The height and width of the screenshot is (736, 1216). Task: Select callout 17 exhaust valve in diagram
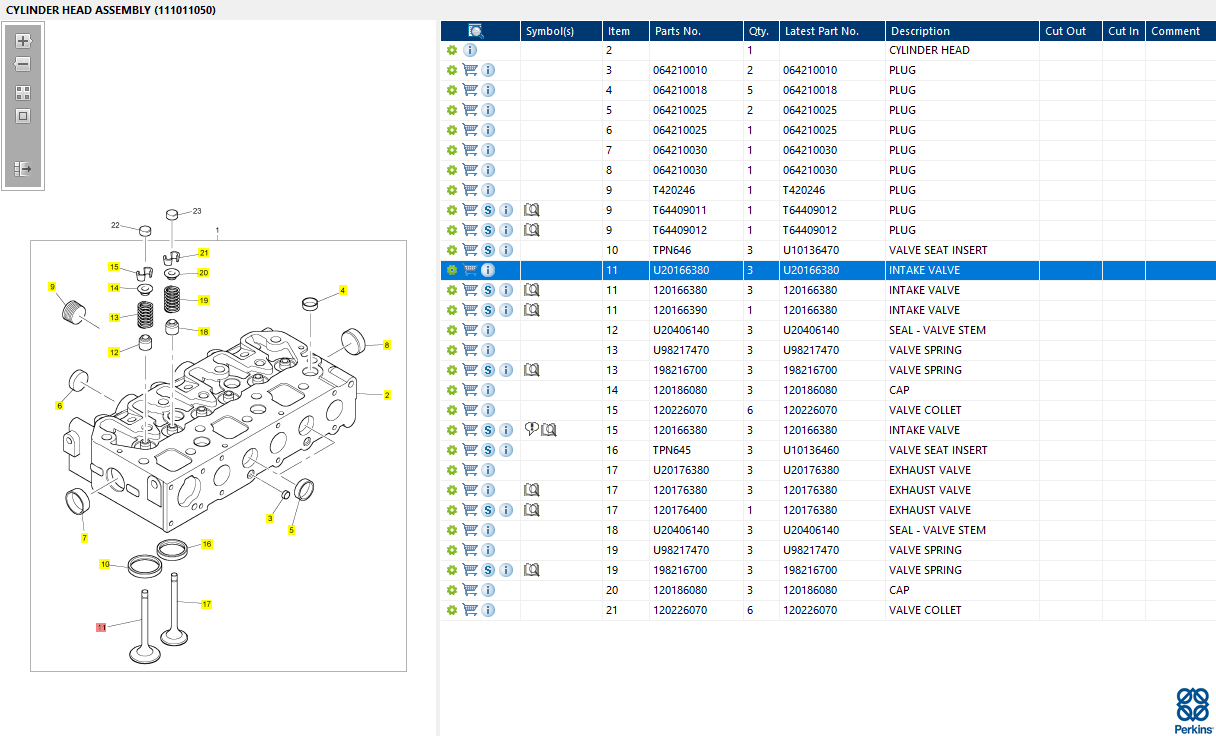point(206,604)
